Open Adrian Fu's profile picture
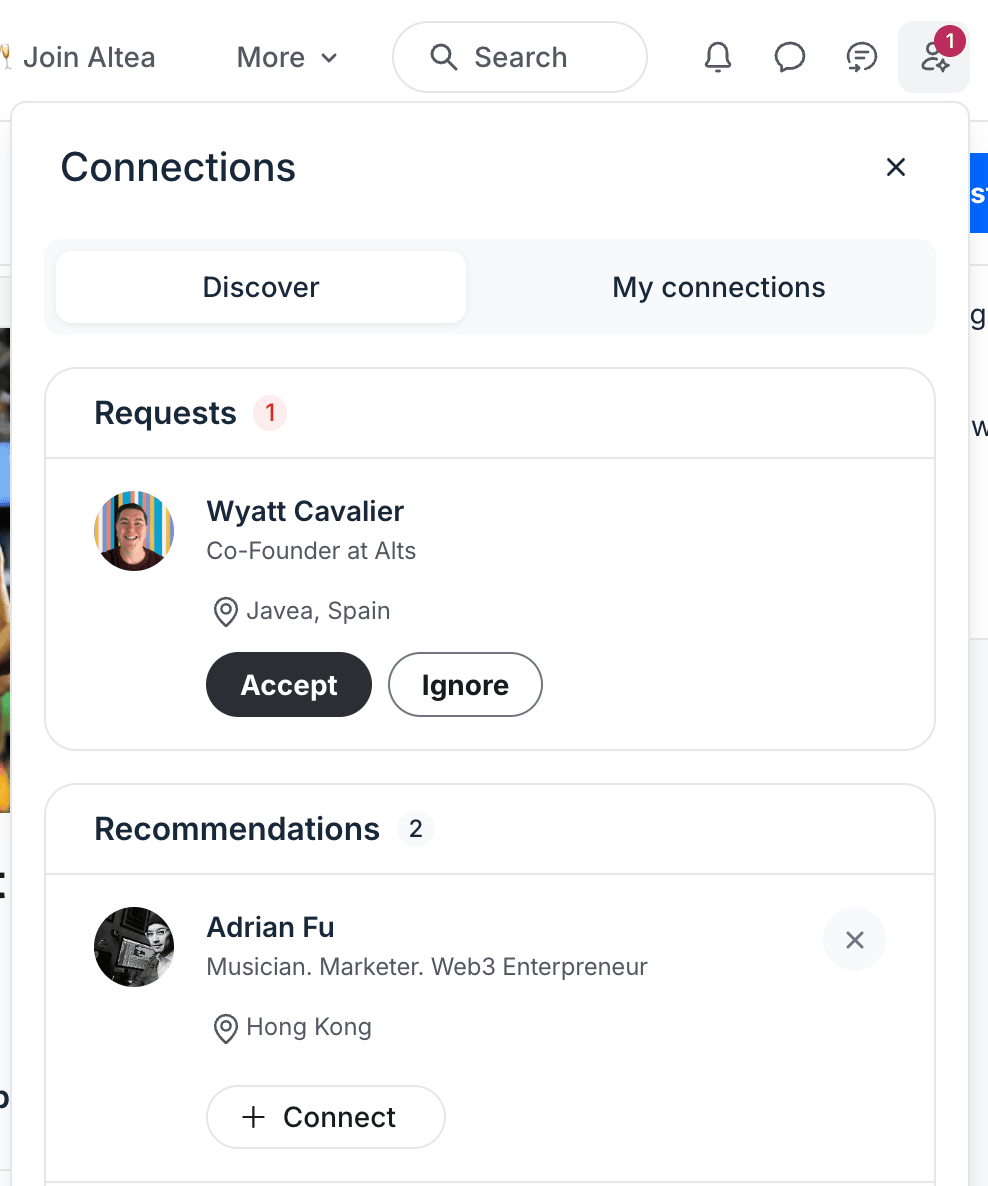Screen dimensions: 988x1186 (134, 947)
